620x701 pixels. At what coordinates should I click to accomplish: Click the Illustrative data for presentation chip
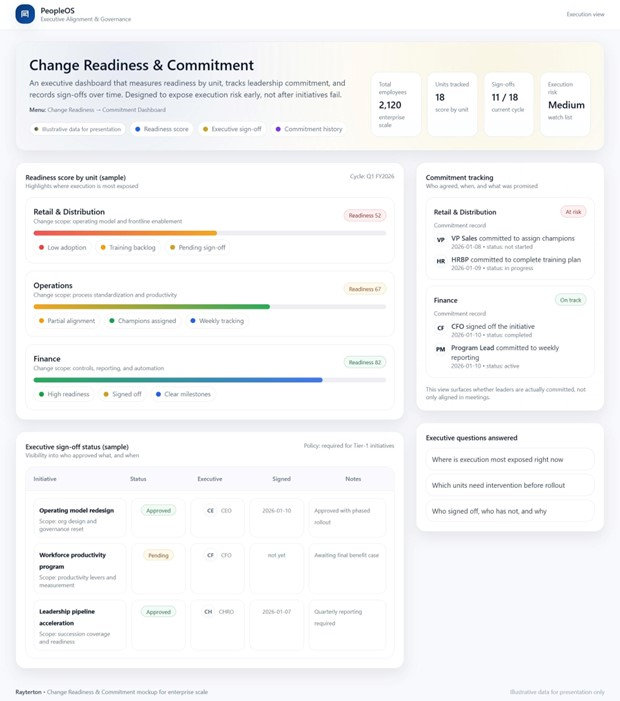(78, 129)
